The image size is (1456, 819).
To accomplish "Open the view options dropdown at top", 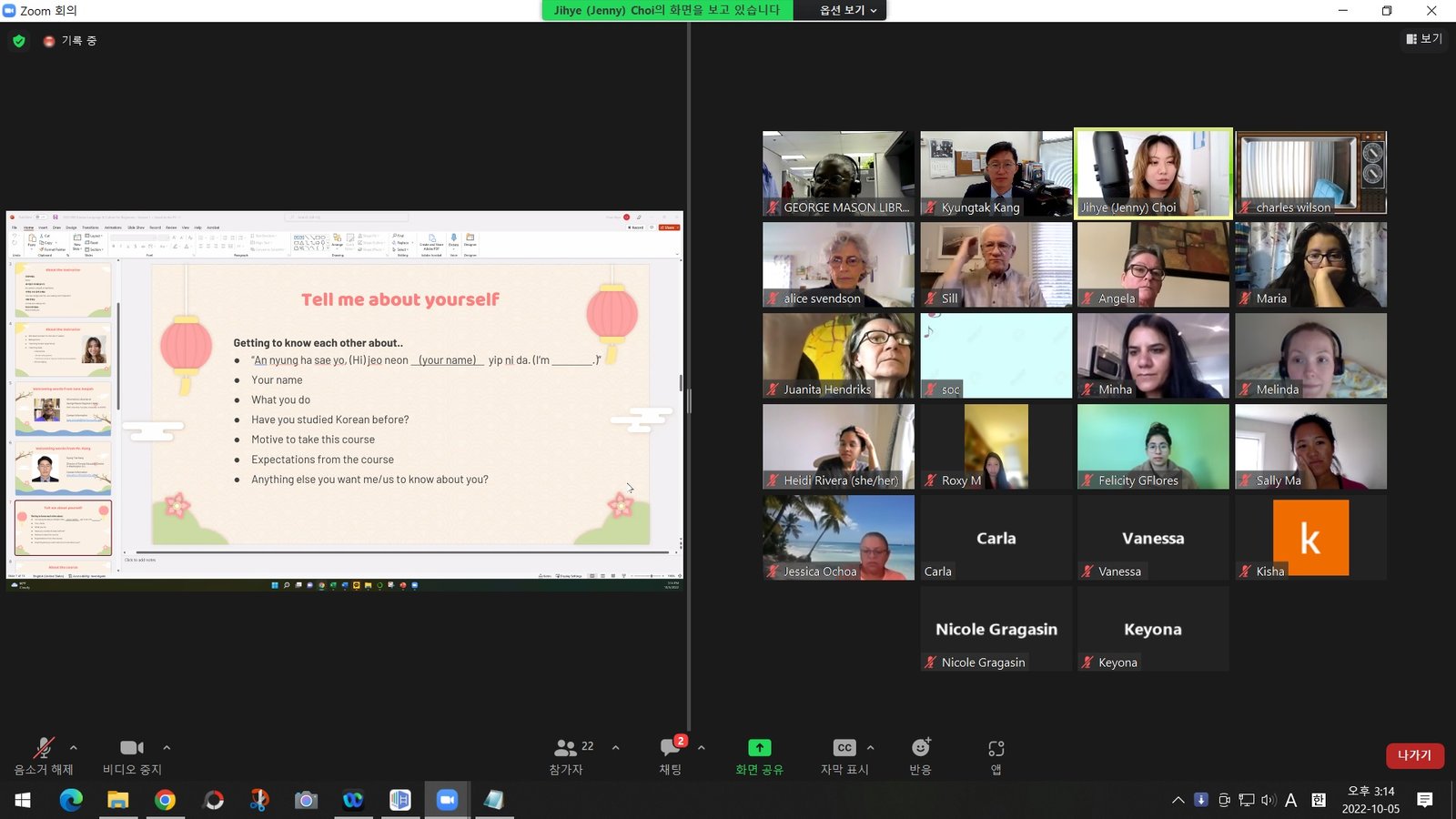I will click(848, 10).
